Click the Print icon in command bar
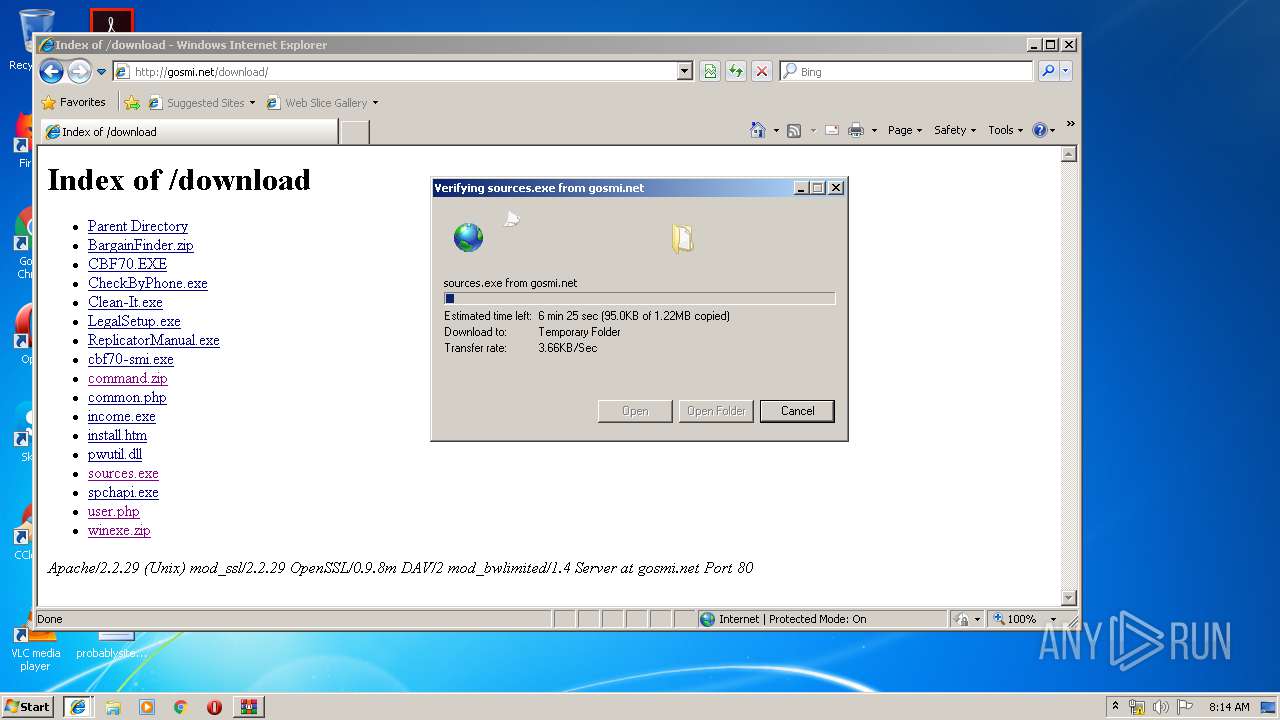 (x=856, y=130)
